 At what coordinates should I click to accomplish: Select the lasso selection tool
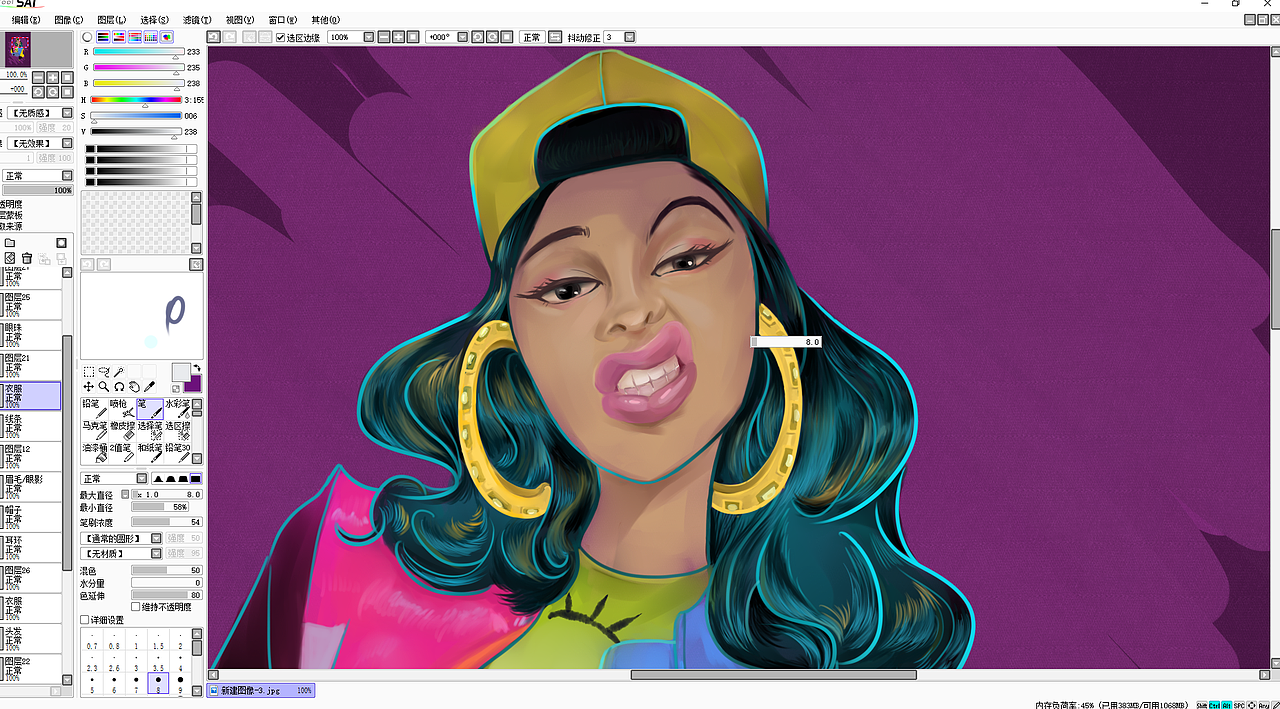coord(103,372)
